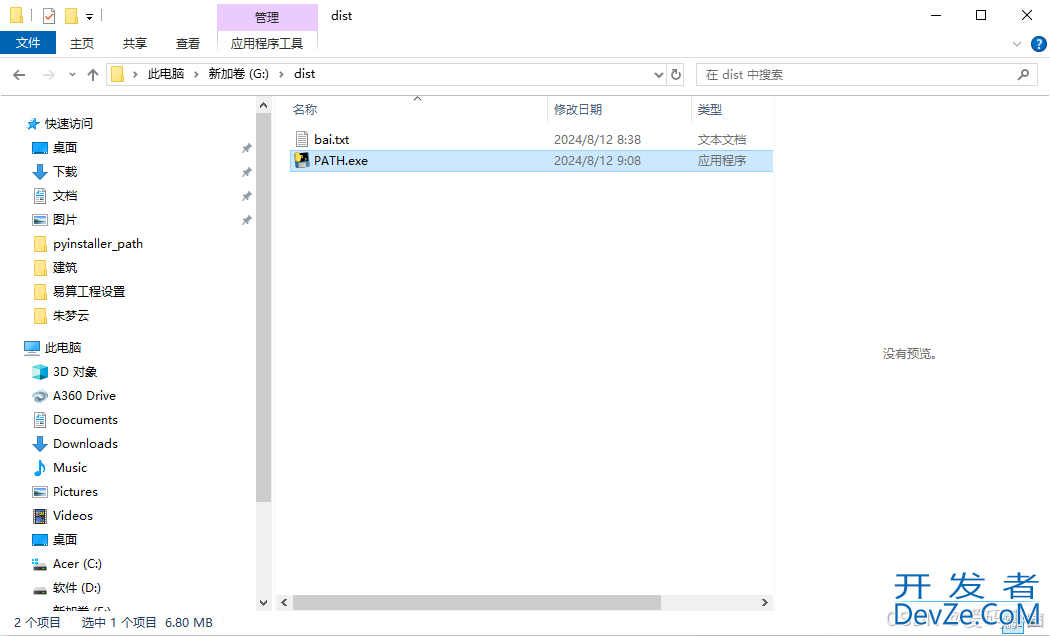The height and width of the screenshot is (636, 1050).
Task: Switch to the 主页 ribbon tab
Action: 82,44
